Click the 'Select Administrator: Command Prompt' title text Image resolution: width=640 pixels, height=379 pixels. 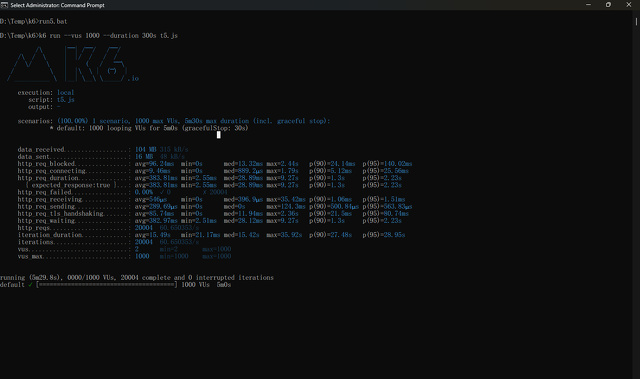58,5
